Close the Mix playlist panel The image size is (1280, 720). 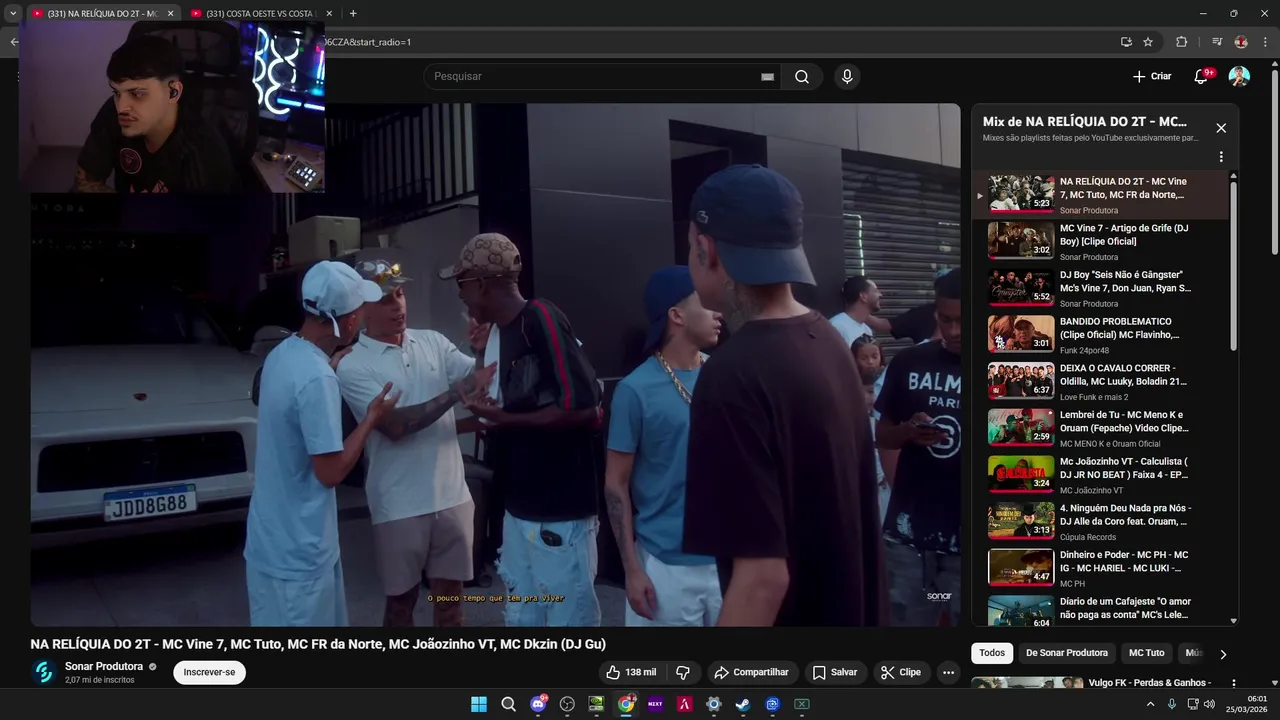pos(1221,128)
